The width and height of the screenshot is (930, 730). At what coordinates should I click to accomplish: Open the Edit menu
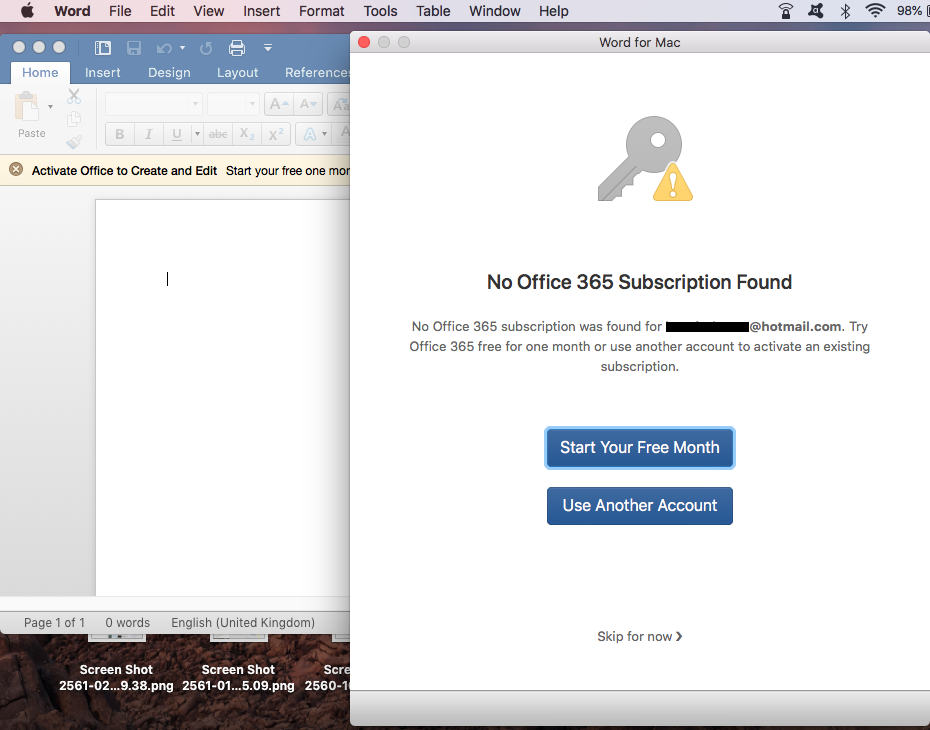click(162, 11)
